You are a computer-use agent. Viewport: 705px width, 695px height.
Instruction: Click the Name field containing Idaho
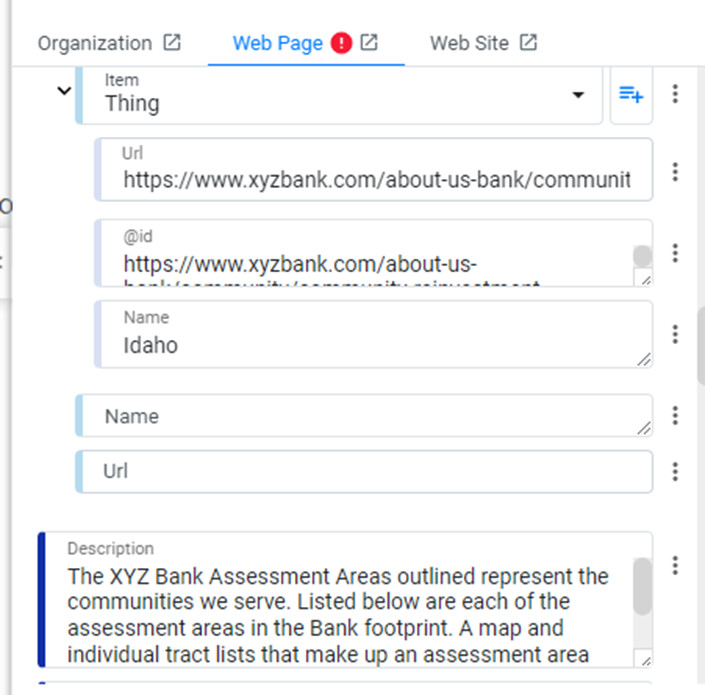tap(374, 334)
